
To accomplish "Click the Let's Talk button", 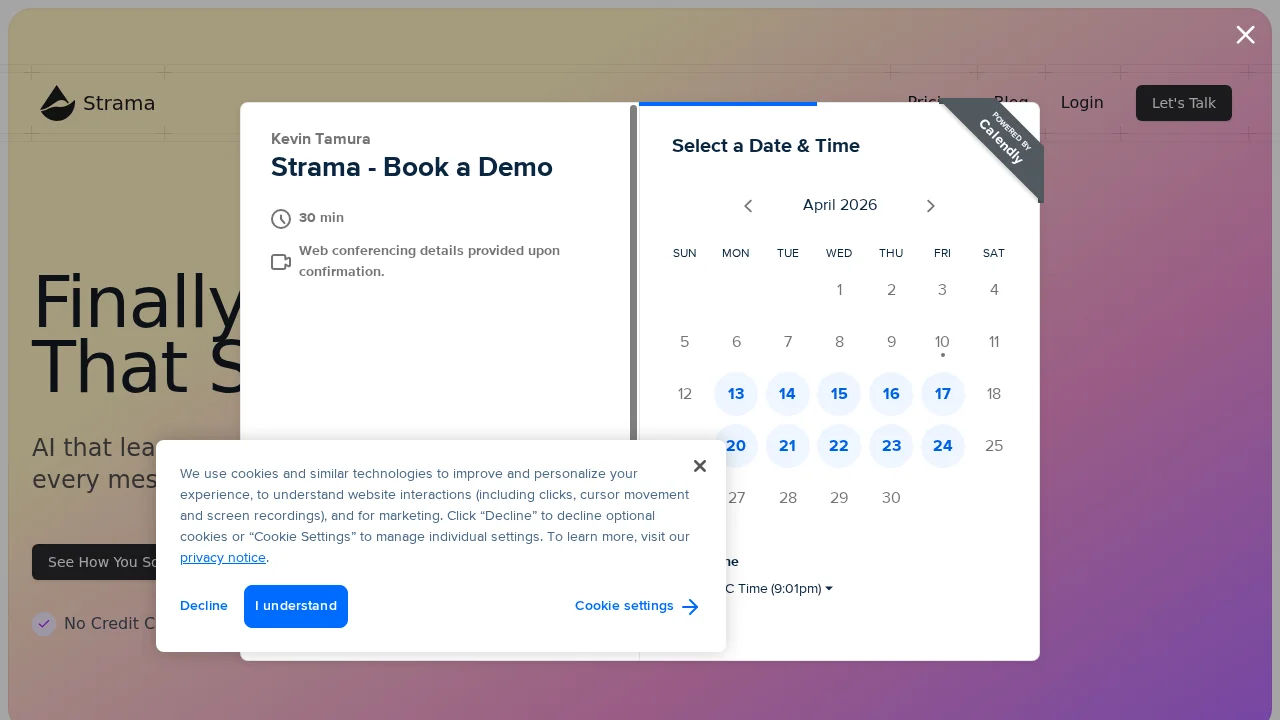I will tap(1184, 103).
